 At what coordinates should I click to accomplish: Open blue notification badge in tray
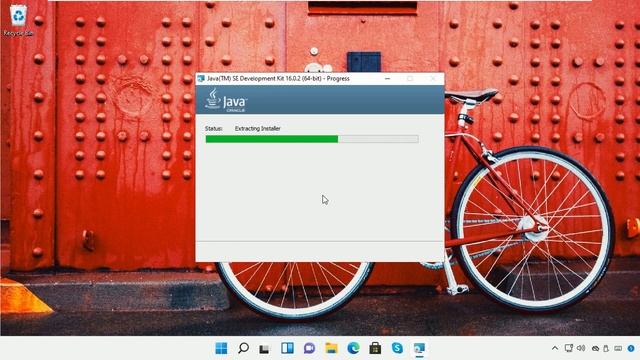(x=631, y=349)
